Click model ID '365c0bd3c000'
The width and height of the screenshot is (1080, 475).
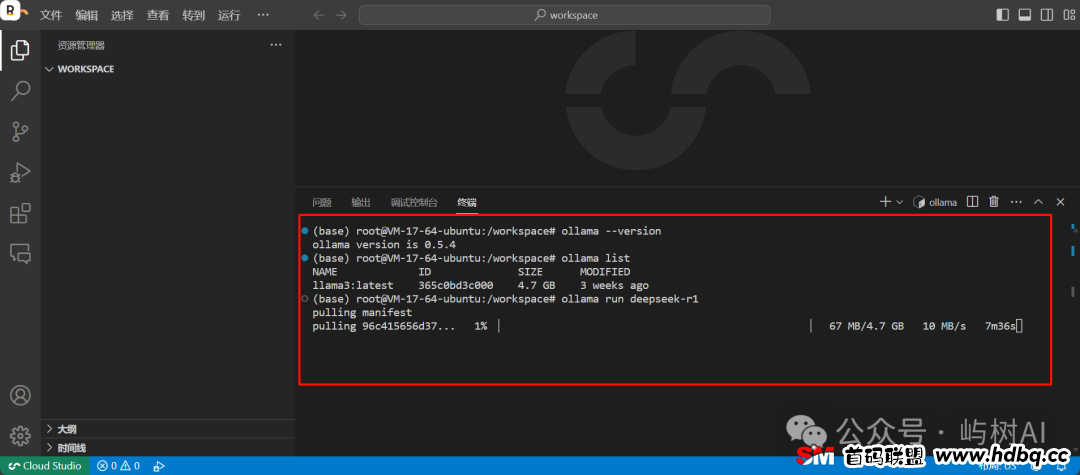pos(455,285)
